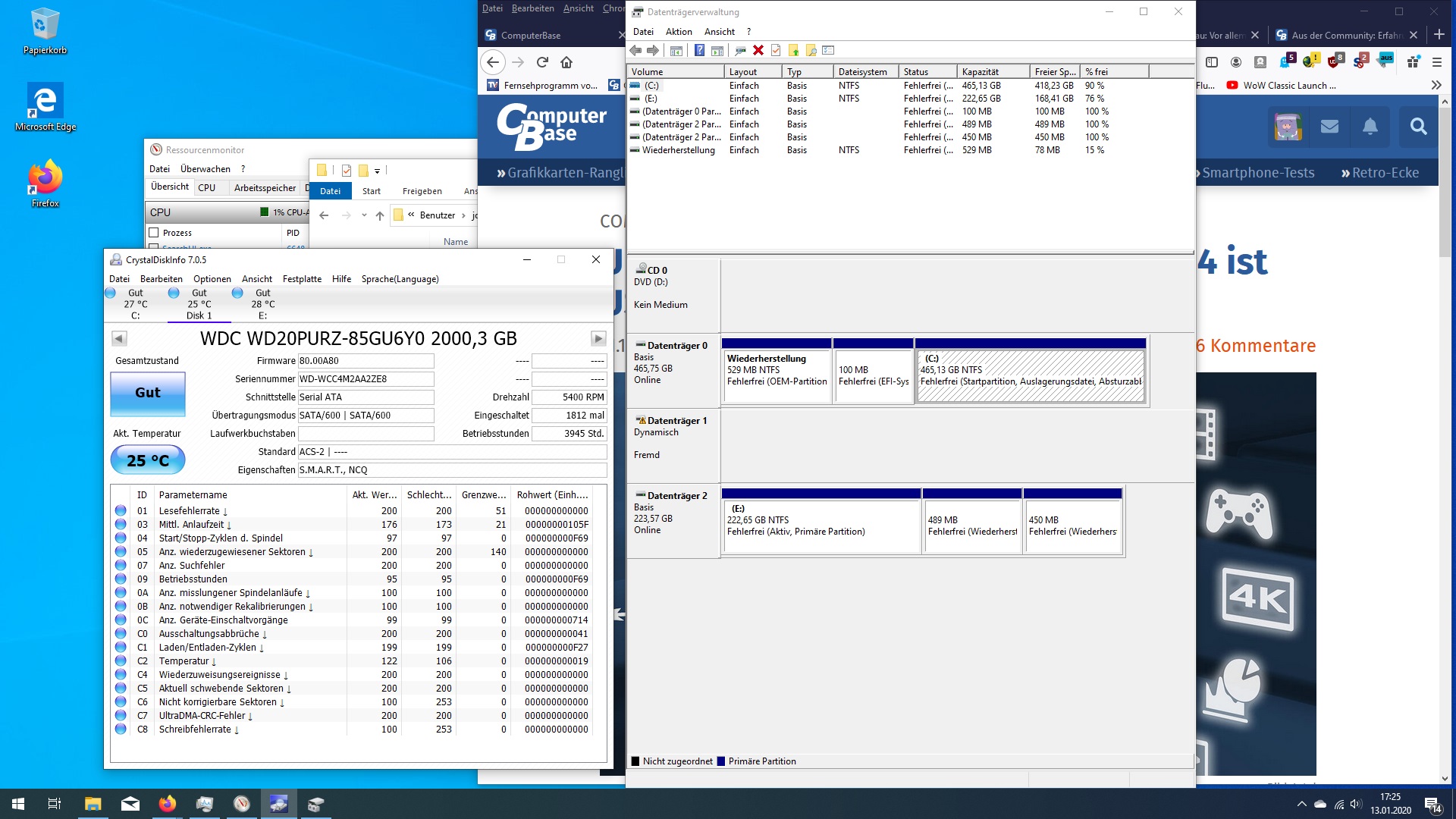Select drive E: status in CrystalDiskInfo
This screenshot has width=1456, height=819.
point(262,304)
